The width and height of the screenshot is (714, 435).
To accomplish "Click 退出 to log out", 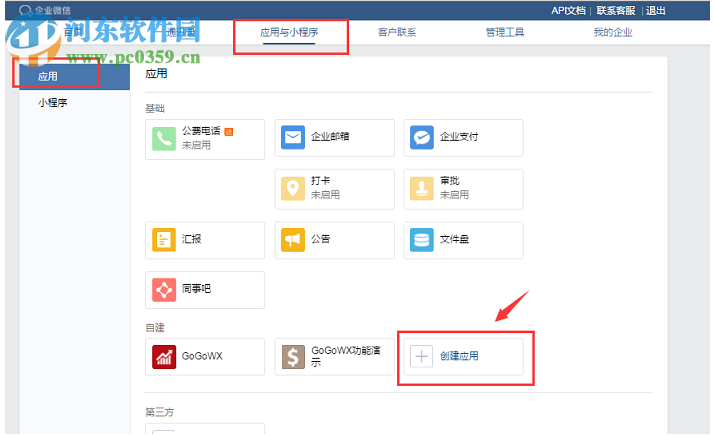I will [656, 10].
